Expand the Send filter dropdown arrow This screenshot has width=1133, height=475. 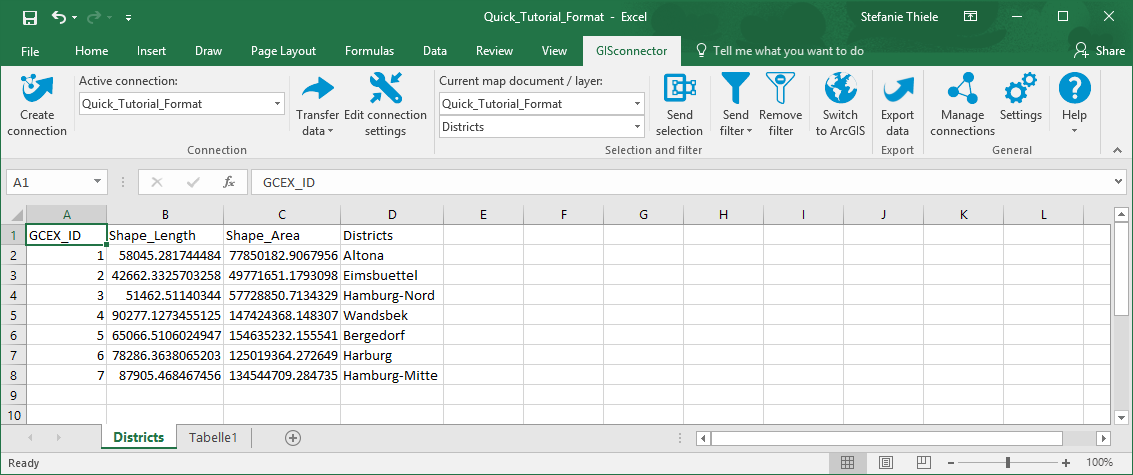749,132
